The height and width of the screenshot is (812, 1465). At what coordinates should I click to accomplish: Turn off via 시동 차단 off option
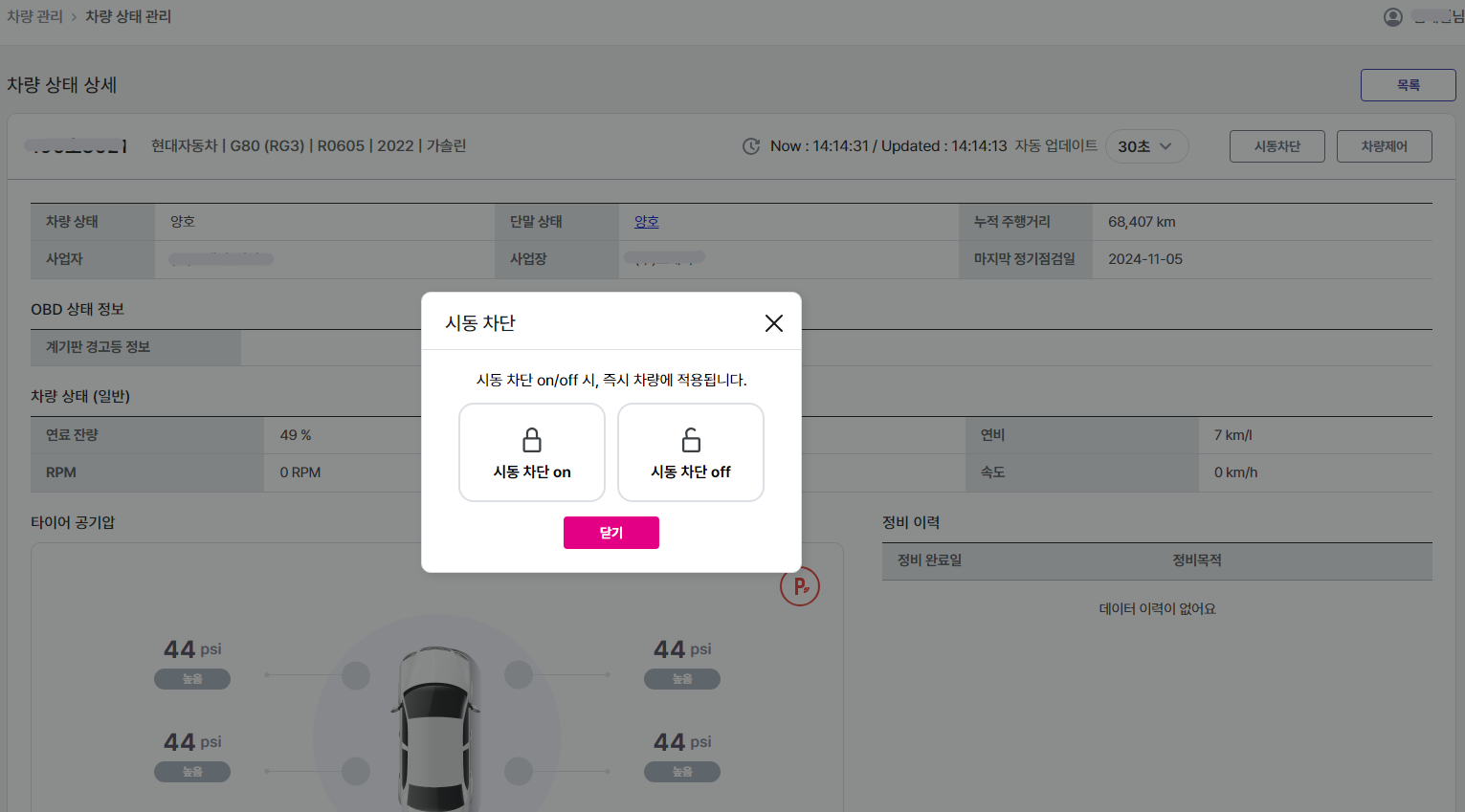pos(691,452)
